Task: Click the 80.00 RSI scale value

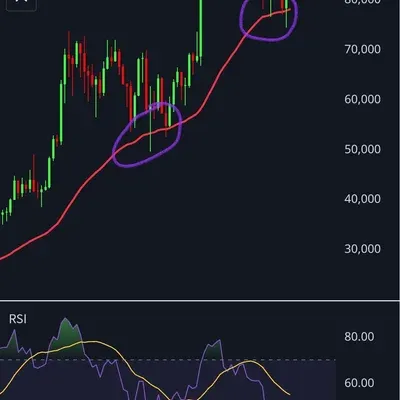Action: pos(359,337)
